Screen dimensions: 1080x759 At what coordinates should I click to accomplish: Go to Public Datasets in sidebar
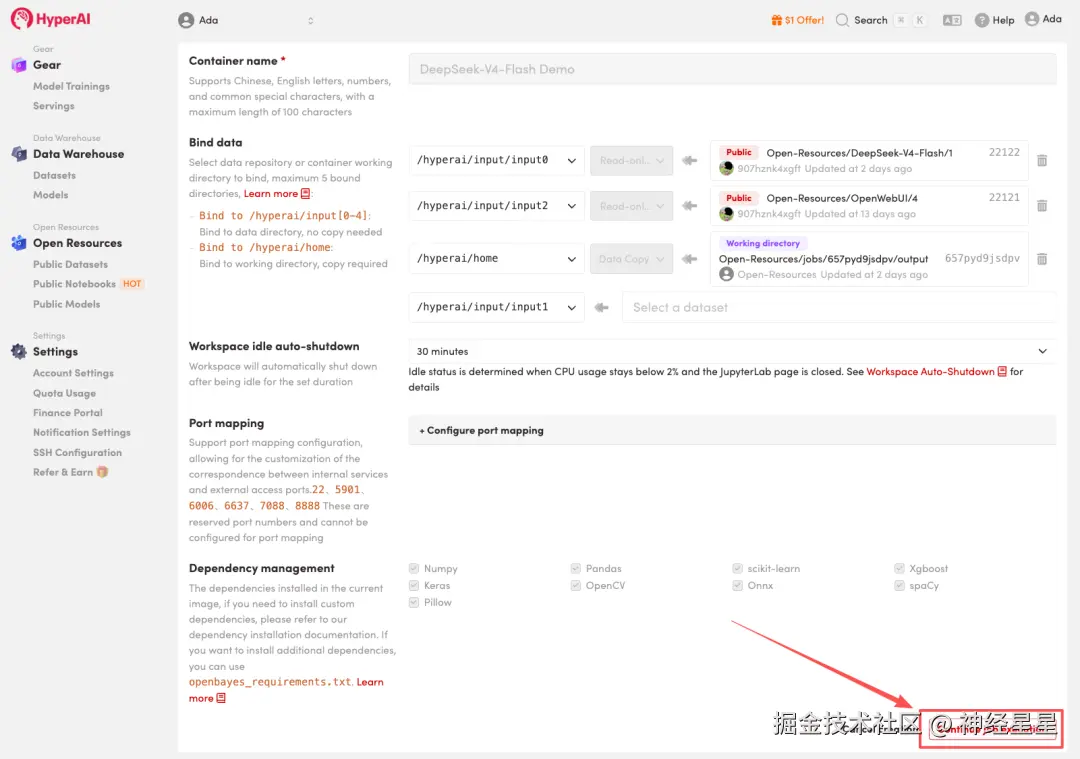(x=70, y=264)
